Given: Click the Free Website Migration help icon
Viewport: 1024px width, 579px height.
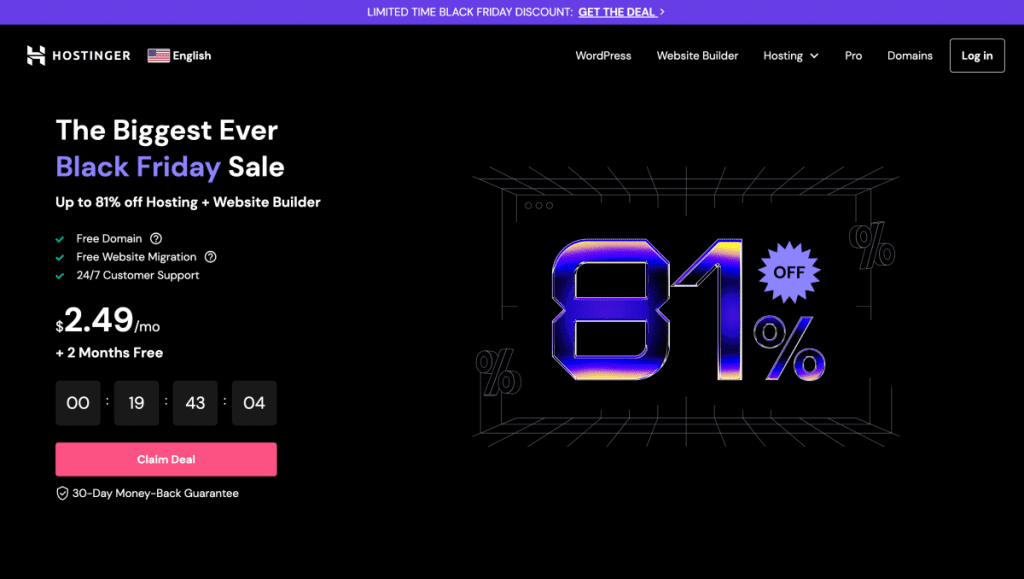Looking at the screenshot, I should click(x=210, y=257).
